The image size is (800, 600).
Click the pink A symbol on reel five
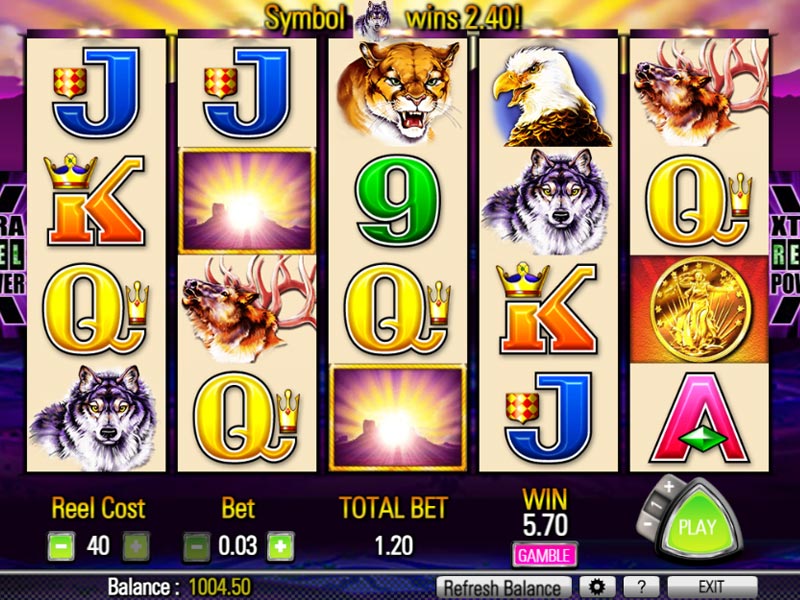click(x=699, y=417)
